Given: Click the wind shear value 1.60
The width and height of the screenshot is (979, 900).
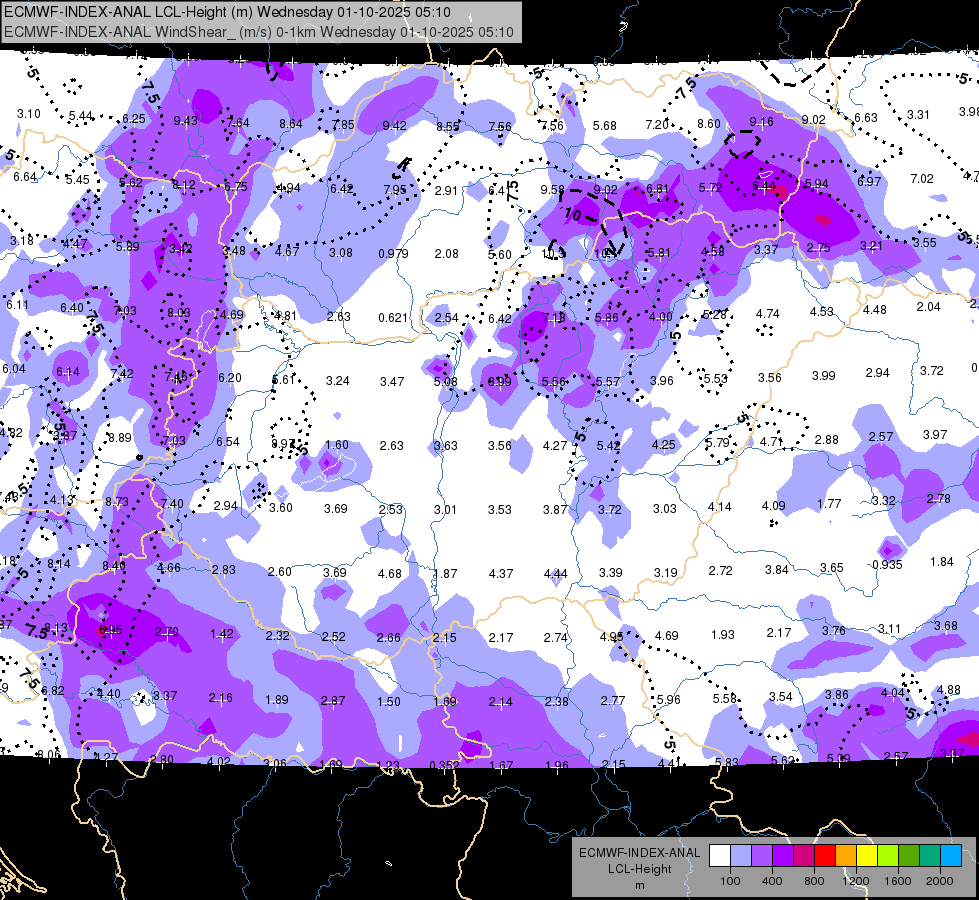Looking at the screenshot, I should coord(337,445).
